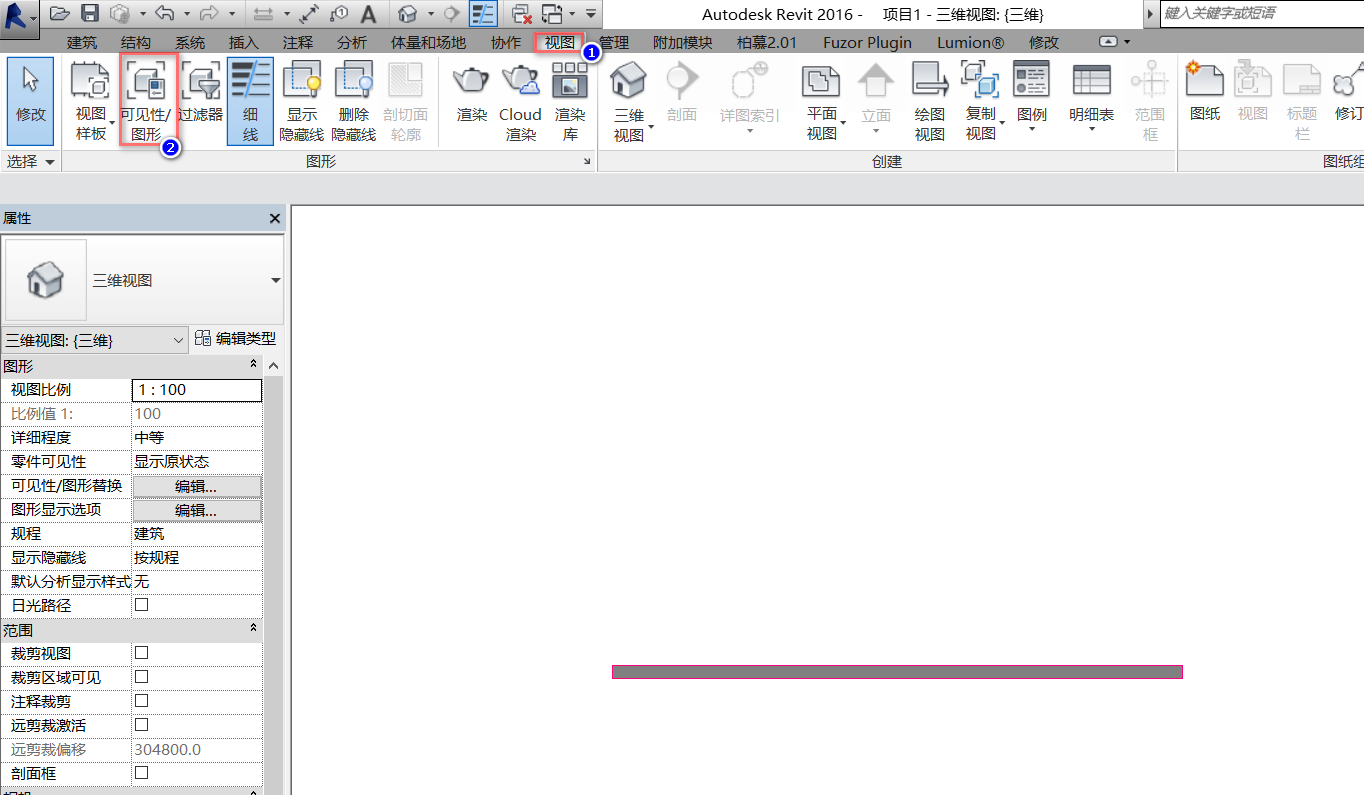Open the 可见性/图形 visibility graphics tool
Viewport: 1364px width, 795px height.
[148, 100]
